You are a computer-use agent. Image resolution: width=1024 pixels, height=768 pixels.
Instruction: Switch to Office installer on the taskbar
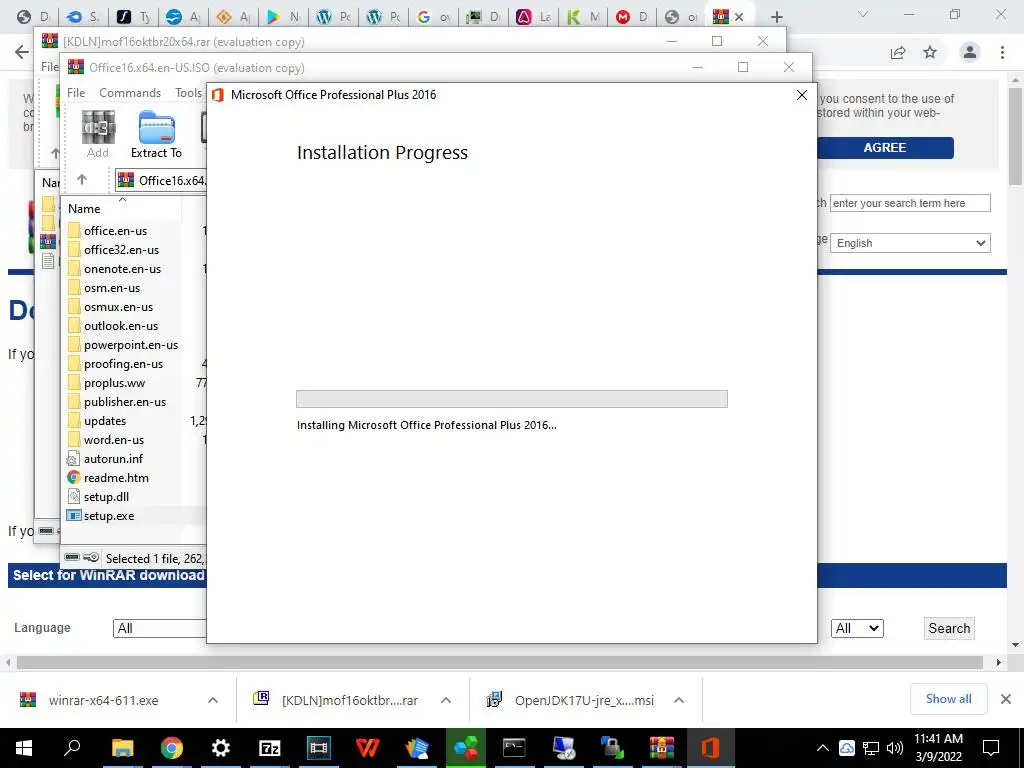coord(710,748)
